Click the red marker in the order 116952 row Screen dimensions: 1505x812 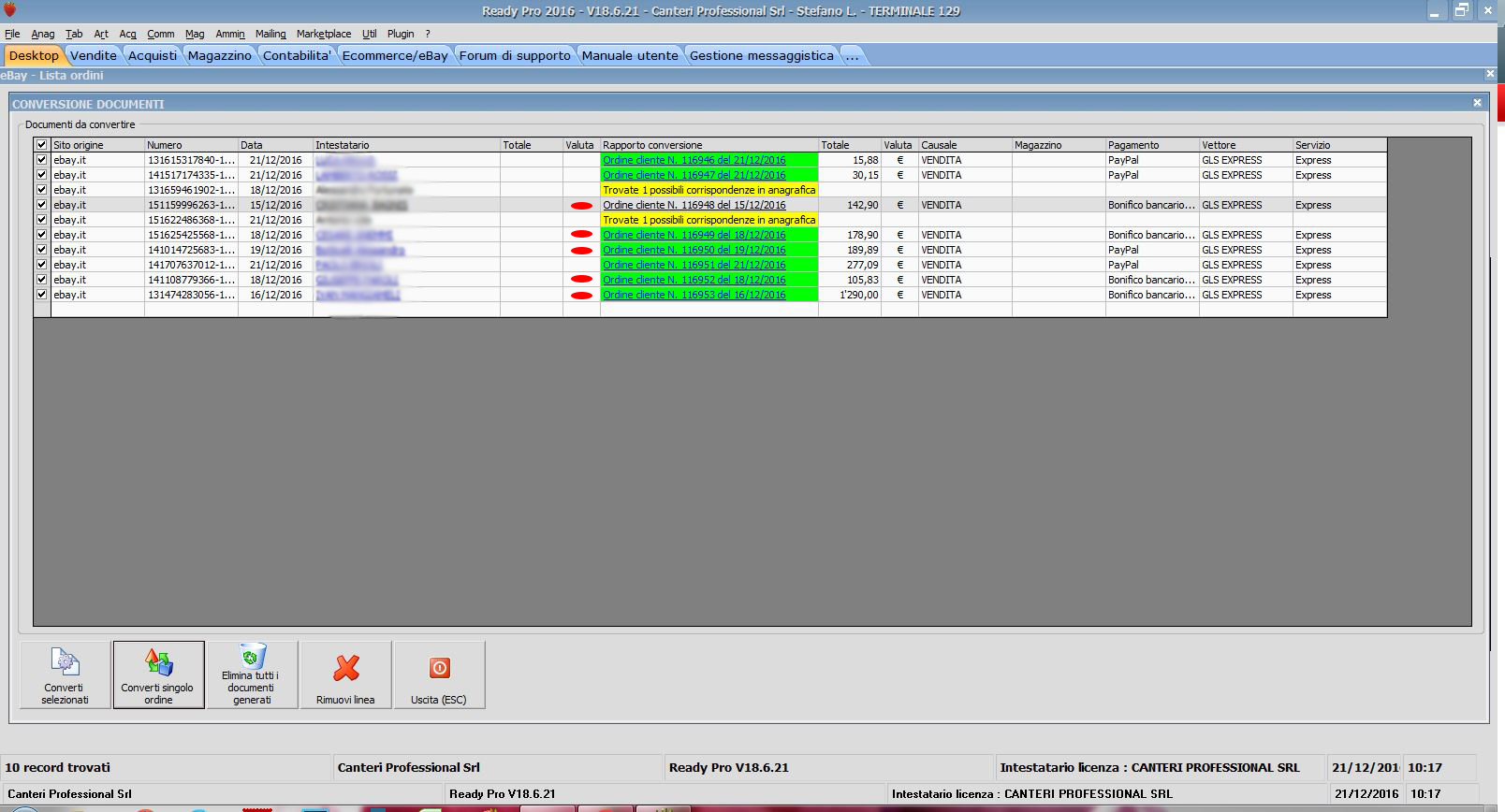point(581,281)
